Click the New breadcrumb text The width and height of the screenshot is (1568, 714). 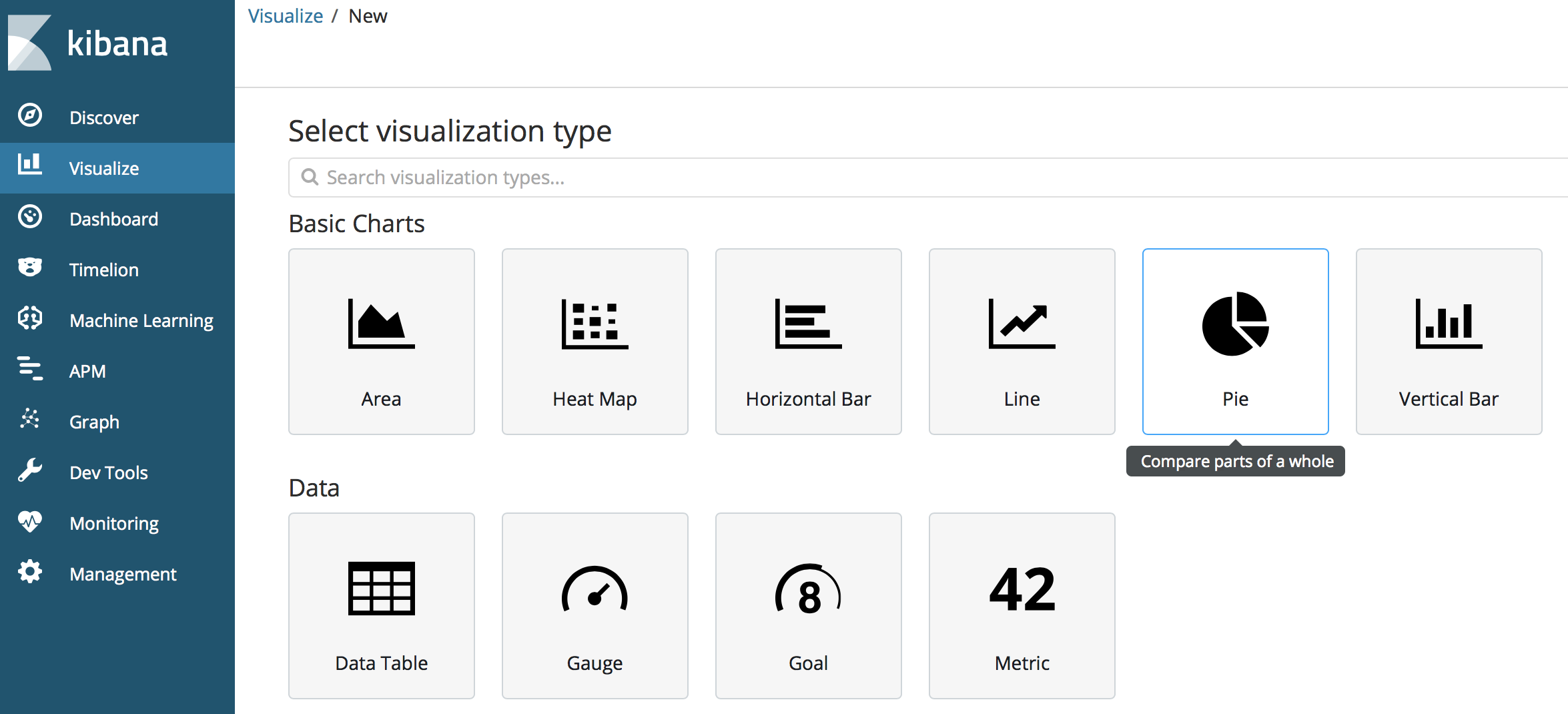tap(368, 16)
